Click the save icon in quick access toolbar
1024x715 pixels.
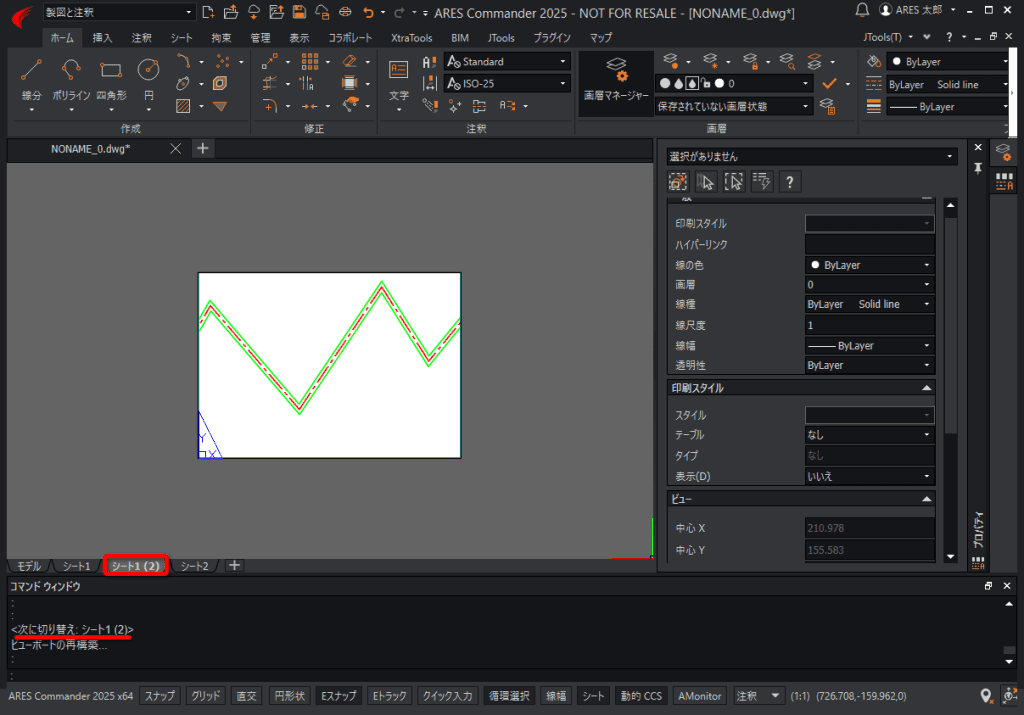[299, 12]
